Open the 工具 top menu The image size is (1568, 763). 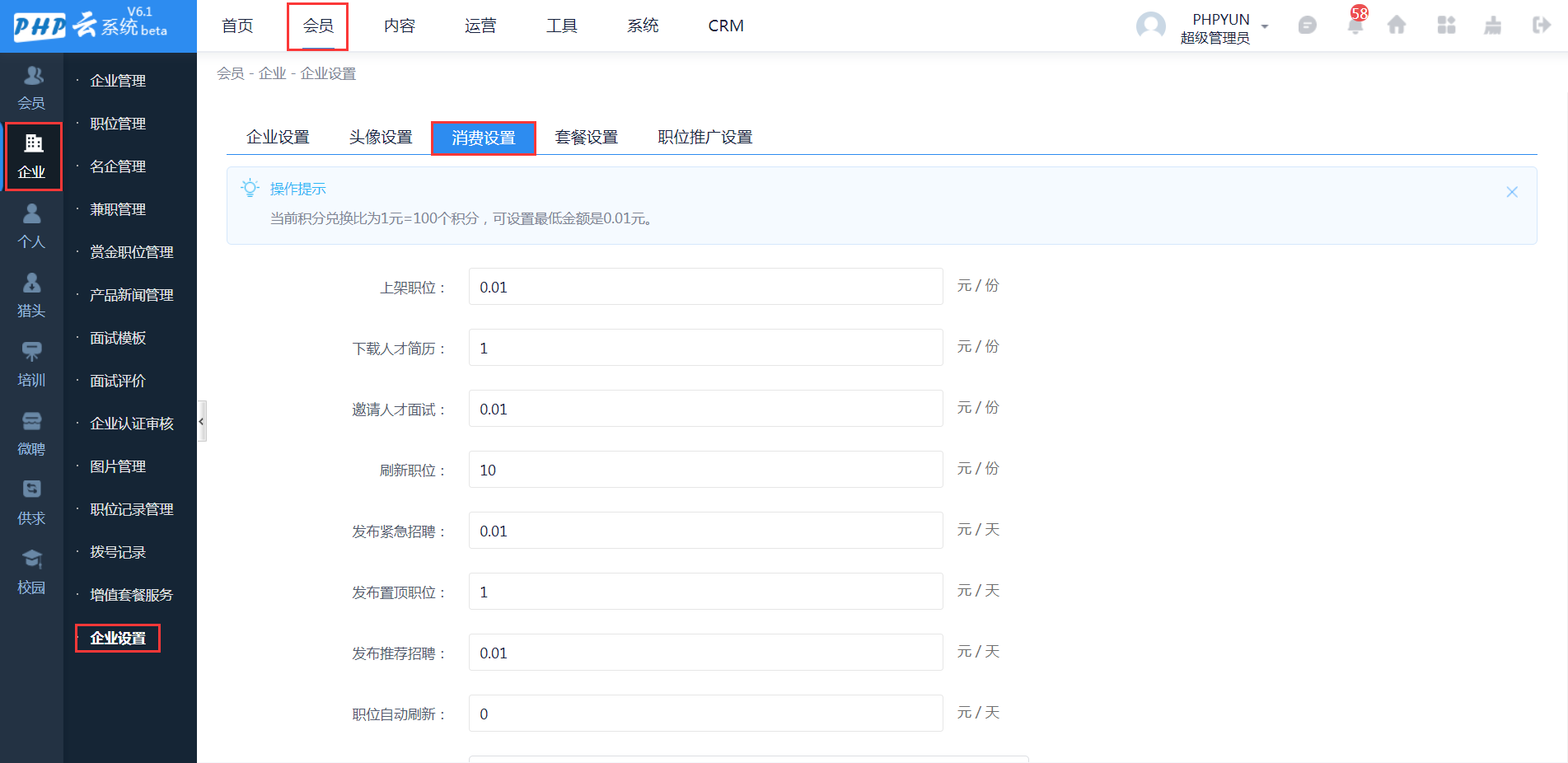562,26
